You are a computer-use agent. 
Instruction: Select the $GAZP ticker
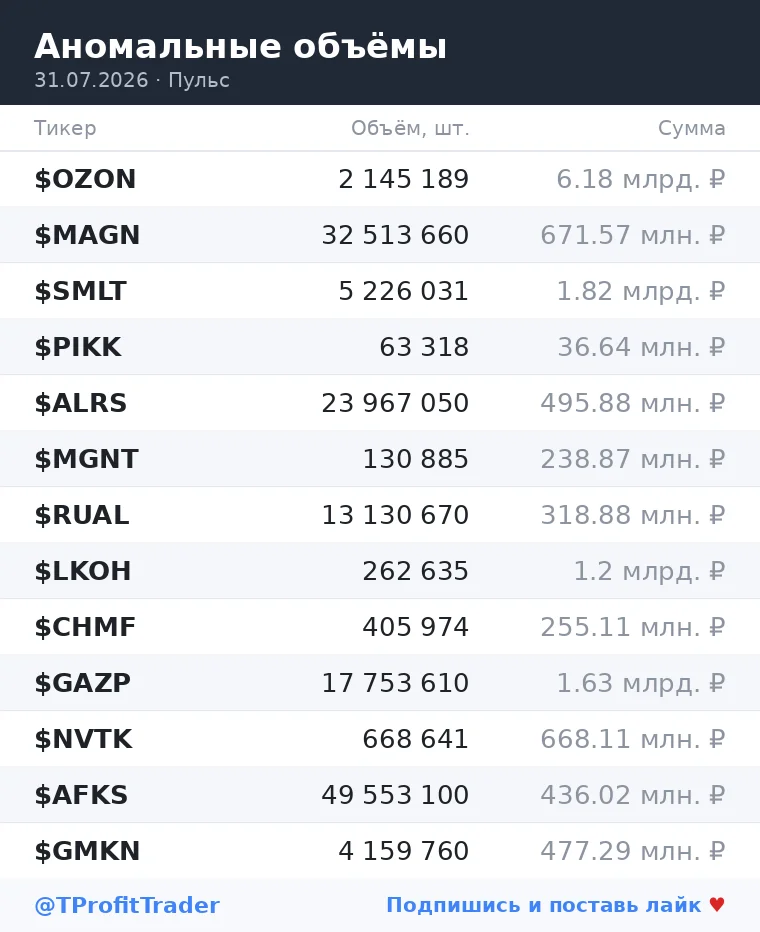[83, 682]
